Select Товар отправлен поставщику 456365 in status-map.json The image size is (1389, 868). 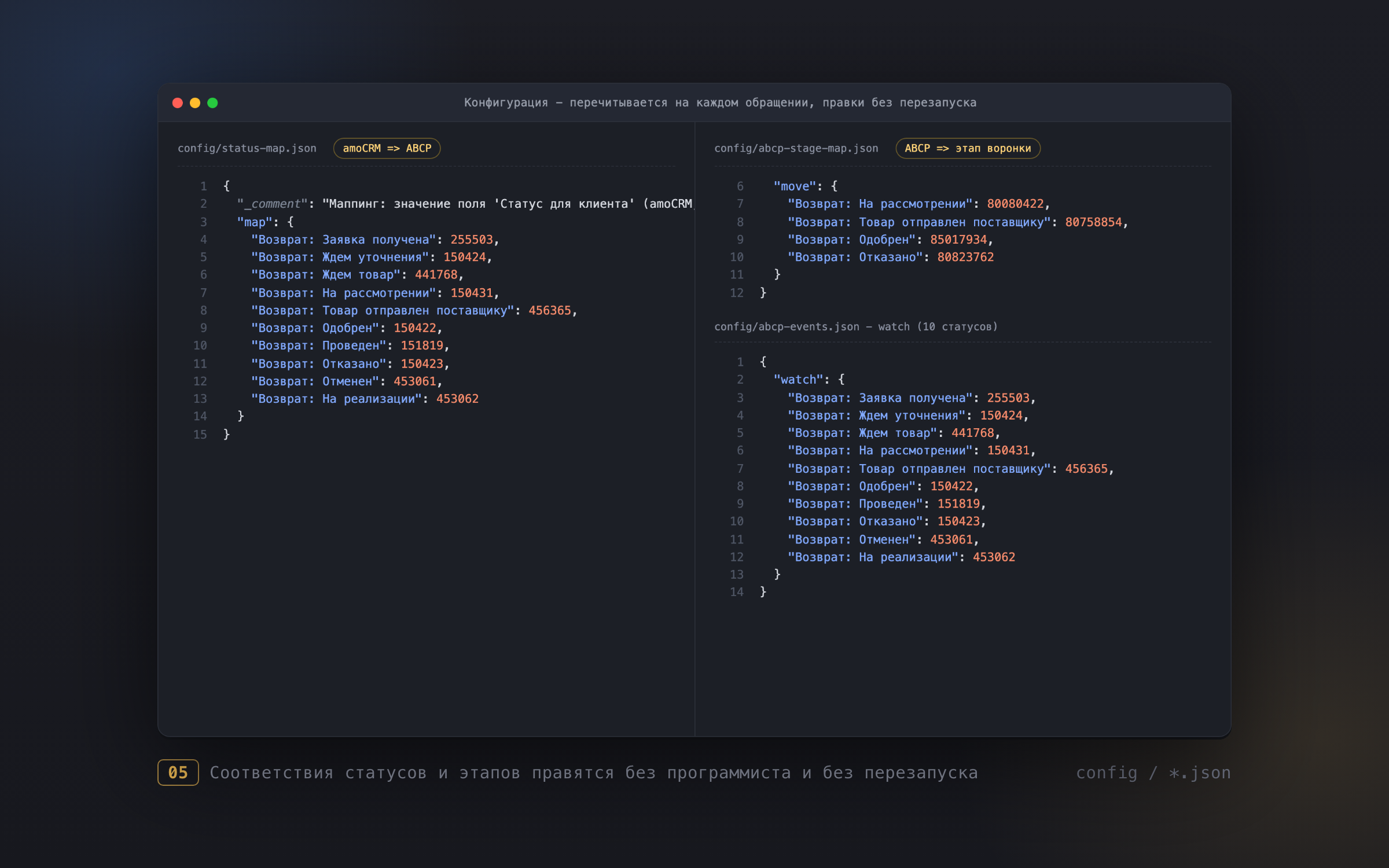tap(414, 310)
